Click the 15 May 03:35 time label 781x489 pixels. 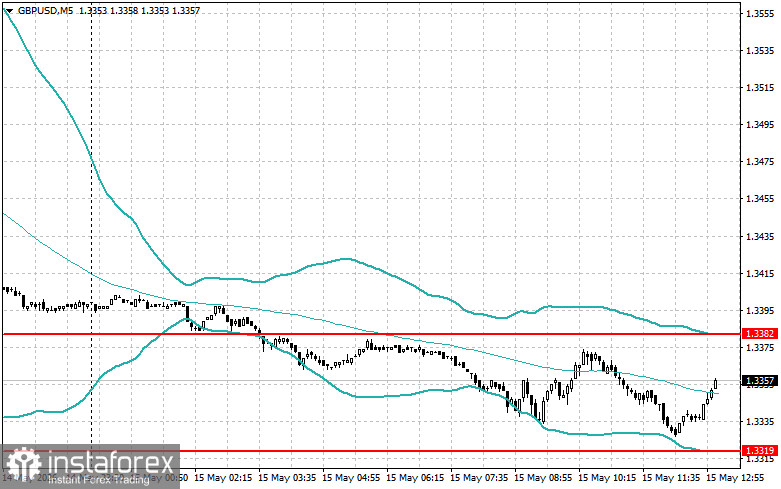287,478
